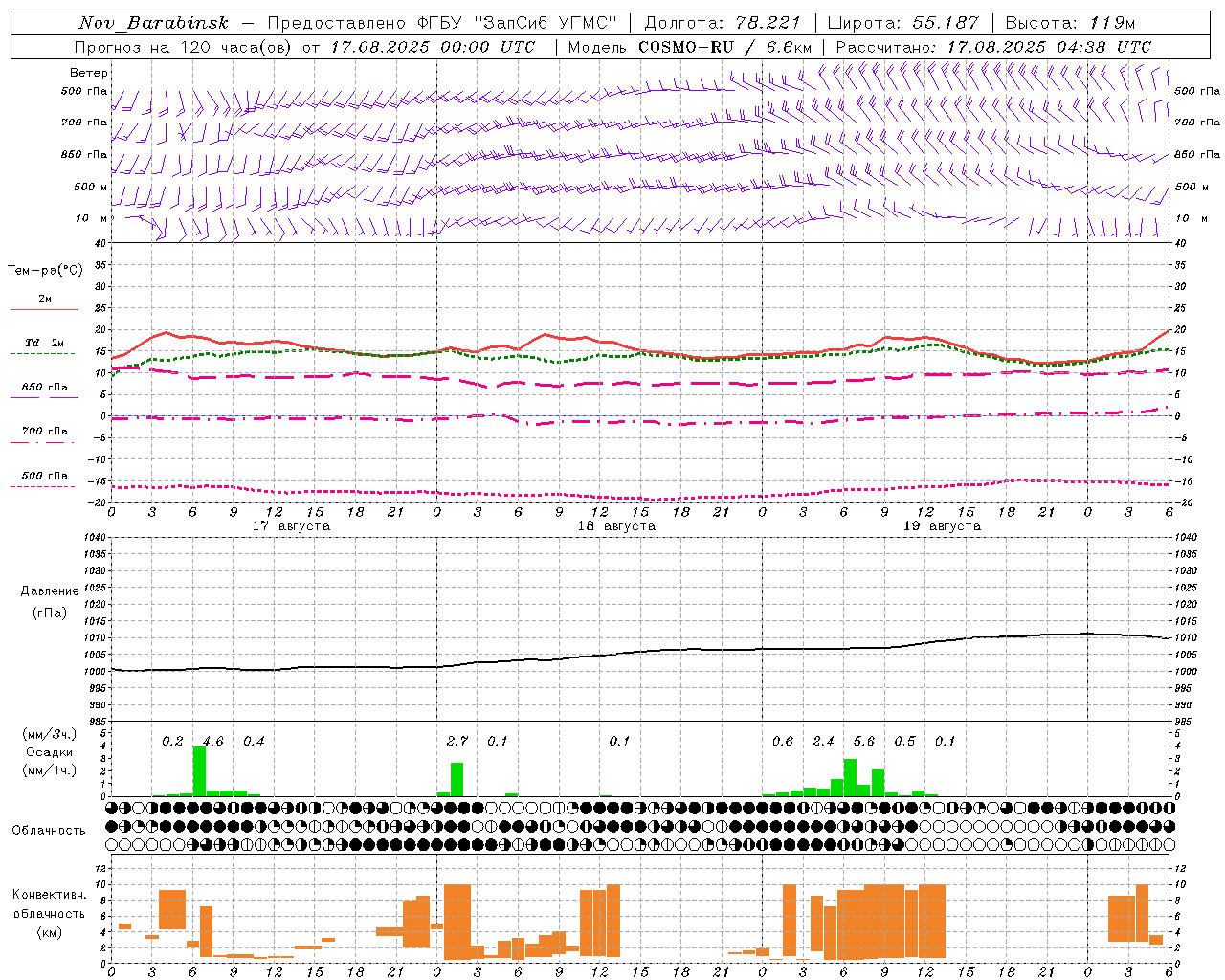The image size is (1225, 980).
Task: Click the 19 августа date label
Action: 942,526
